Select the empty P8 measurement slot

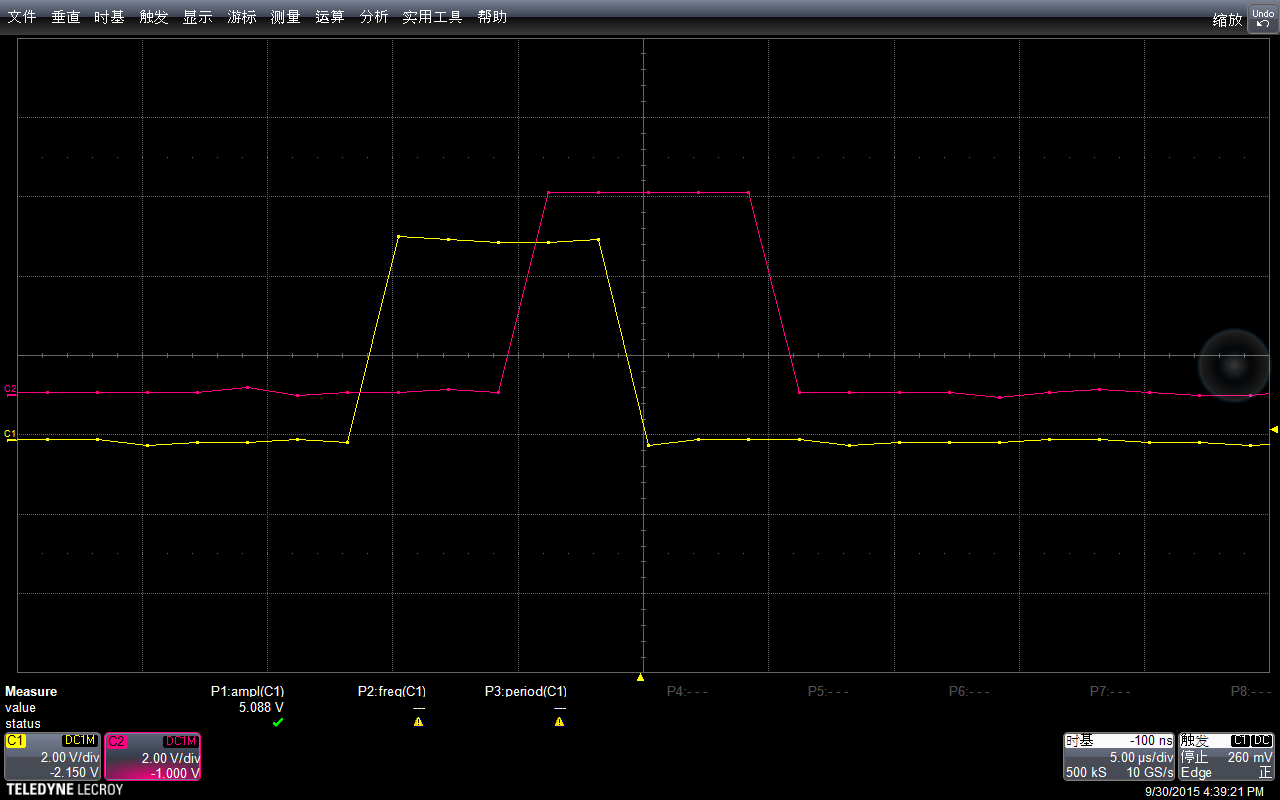click(1251, 691)
